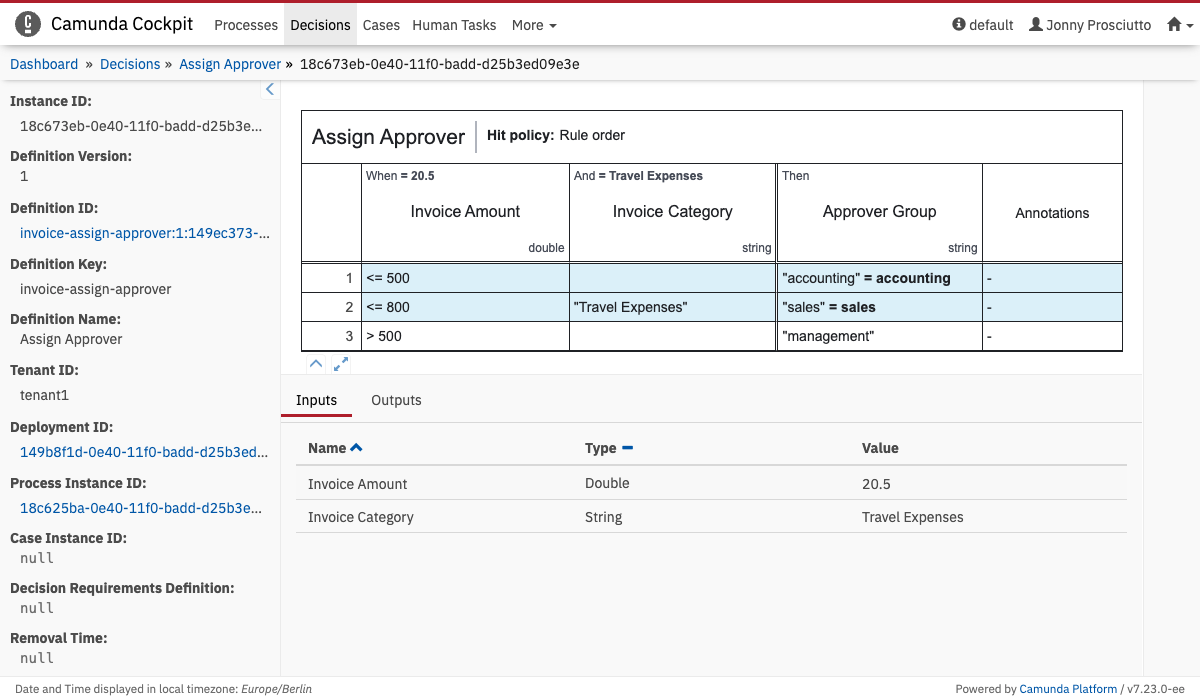Viewport: 1200px width, 700px height.
Task: Open Jonny Prosciutto user menu
Action: pos(1090,25)
